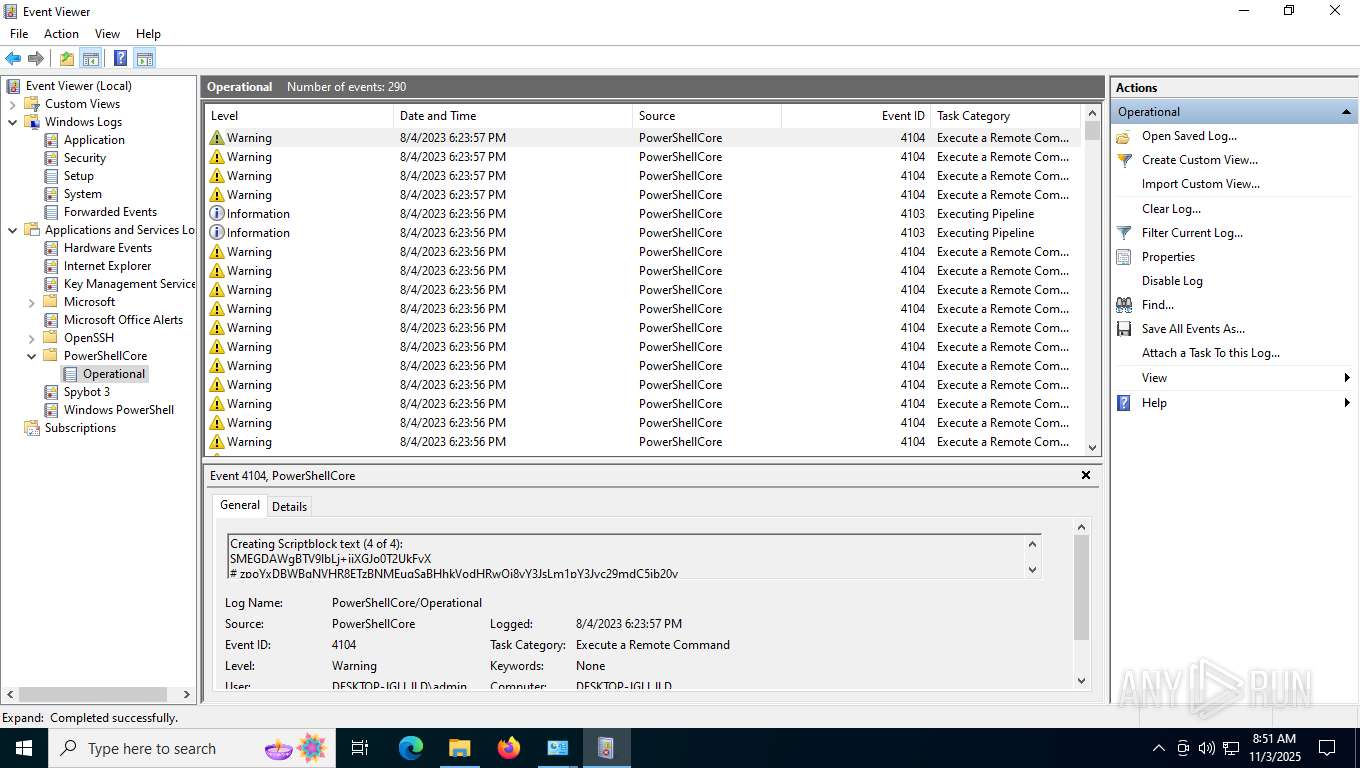Select the System log in tree

(82, 194)
